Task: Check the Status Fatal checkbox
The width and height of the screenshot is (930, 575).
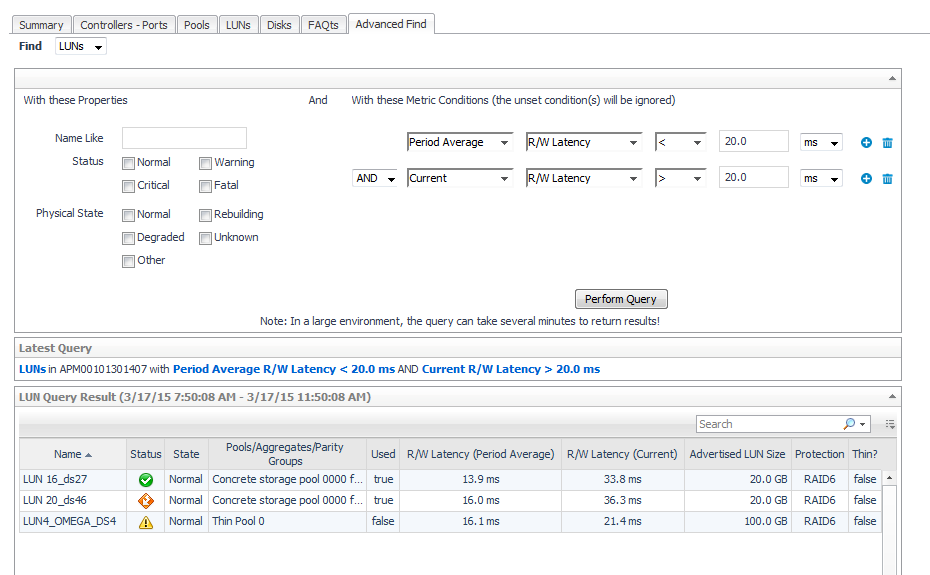Action: (x=205, y=186)
